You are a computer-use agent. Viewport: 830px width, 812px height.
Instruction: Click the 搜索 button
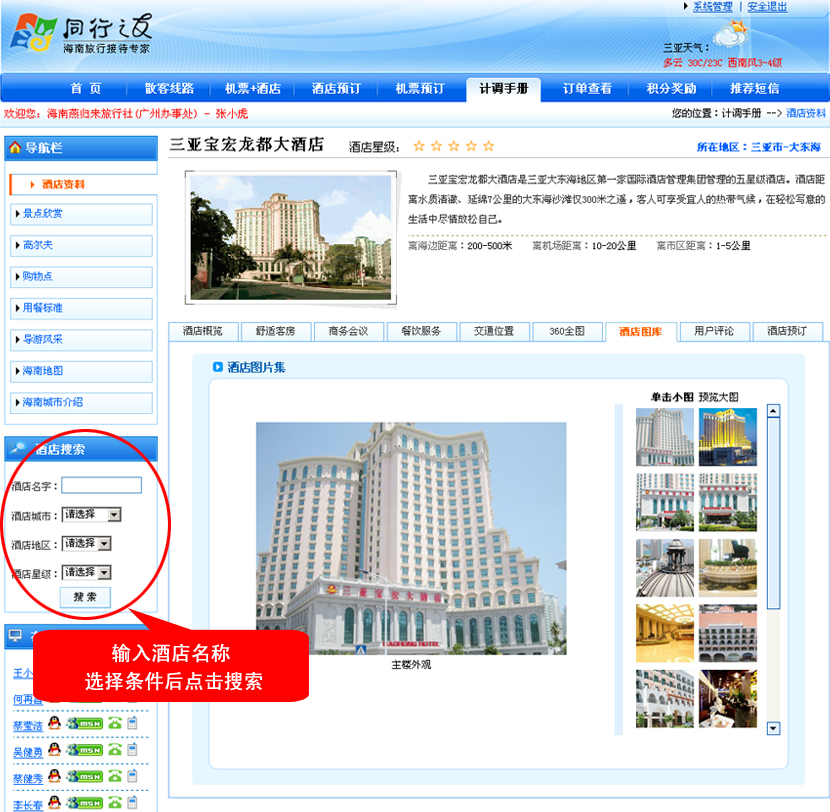(85, 597)
